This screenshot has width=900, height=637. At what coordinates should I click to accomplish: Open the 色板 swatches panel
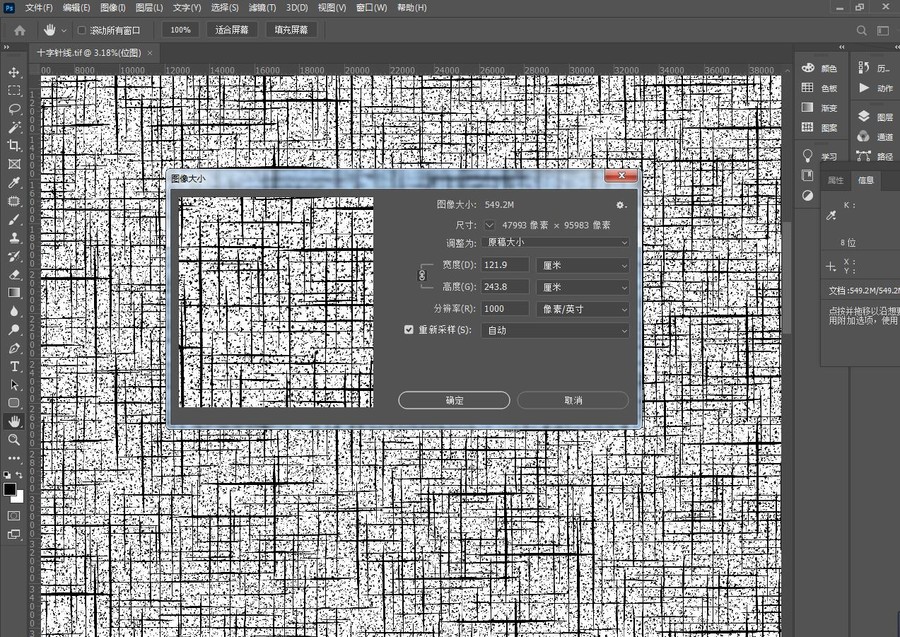pyautogui.click(x=820, y=88)
